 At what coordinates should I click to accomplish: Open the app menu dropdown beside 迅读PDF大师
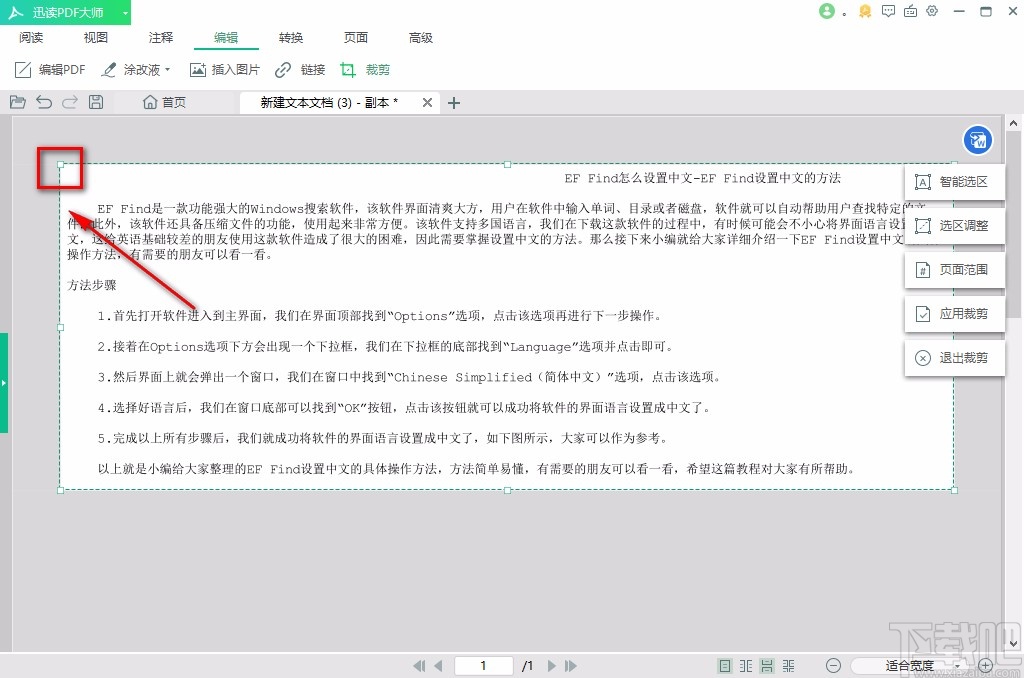click(125, 12)
